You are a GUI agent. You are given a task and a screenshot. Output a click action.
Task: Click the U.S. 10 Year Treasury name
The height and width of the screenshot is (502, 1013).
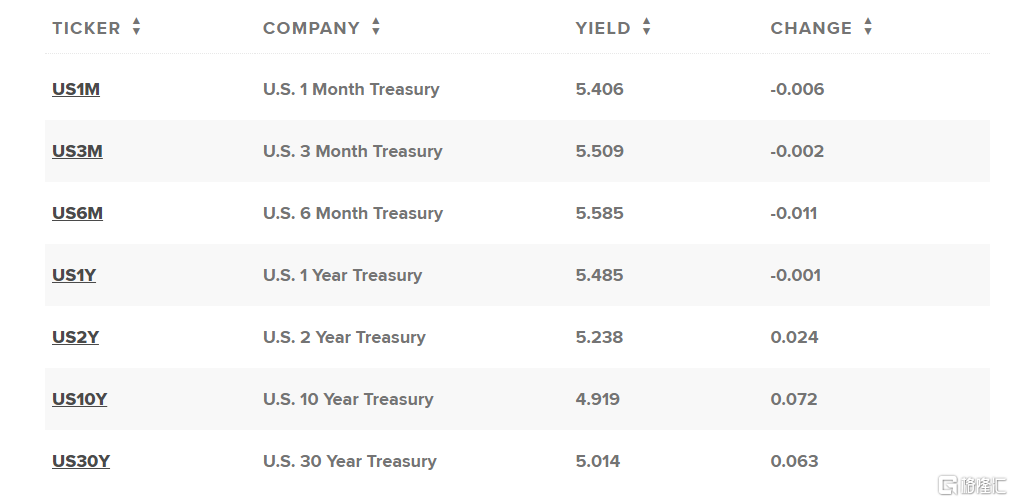348,399
